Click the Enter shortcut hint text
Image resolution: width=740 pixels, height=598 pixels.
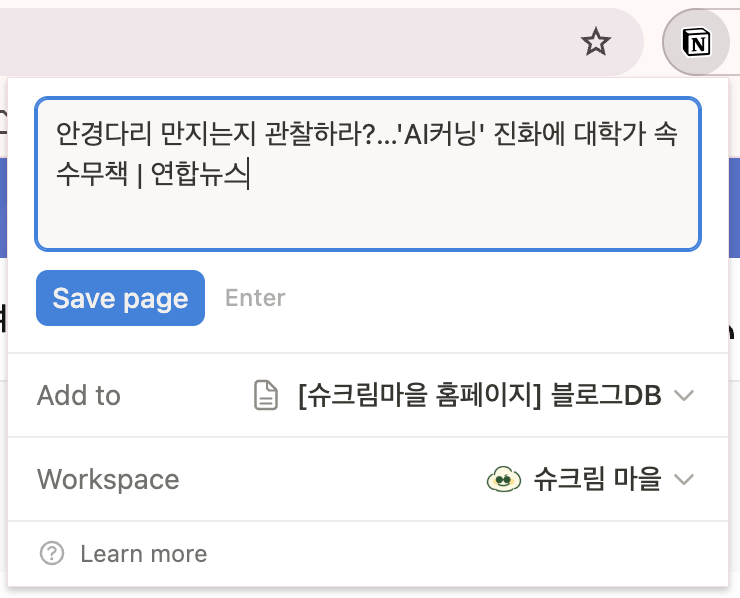tap(255, 298)
